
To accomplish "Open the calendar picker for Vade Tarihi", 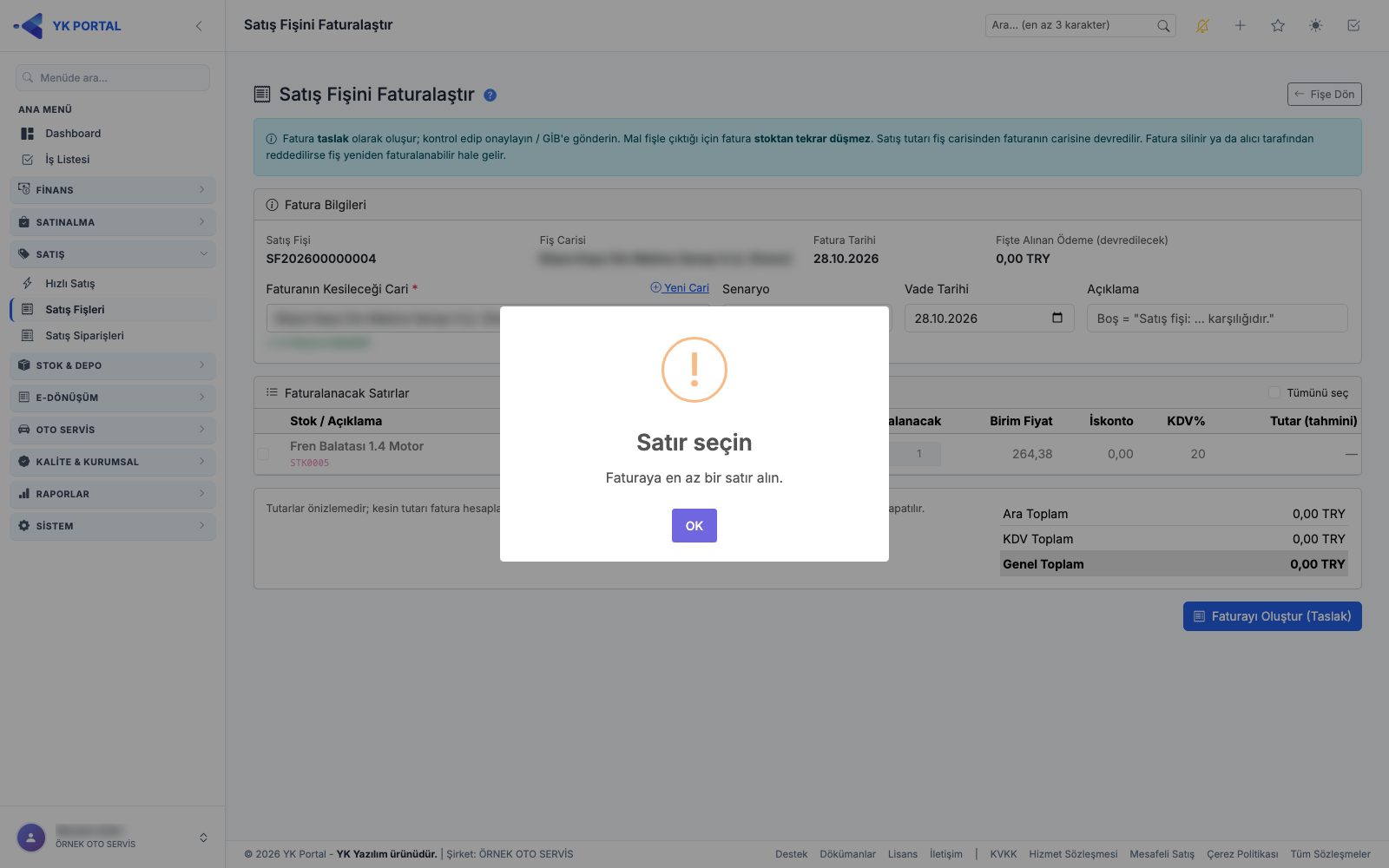I will coord(1057,318).
